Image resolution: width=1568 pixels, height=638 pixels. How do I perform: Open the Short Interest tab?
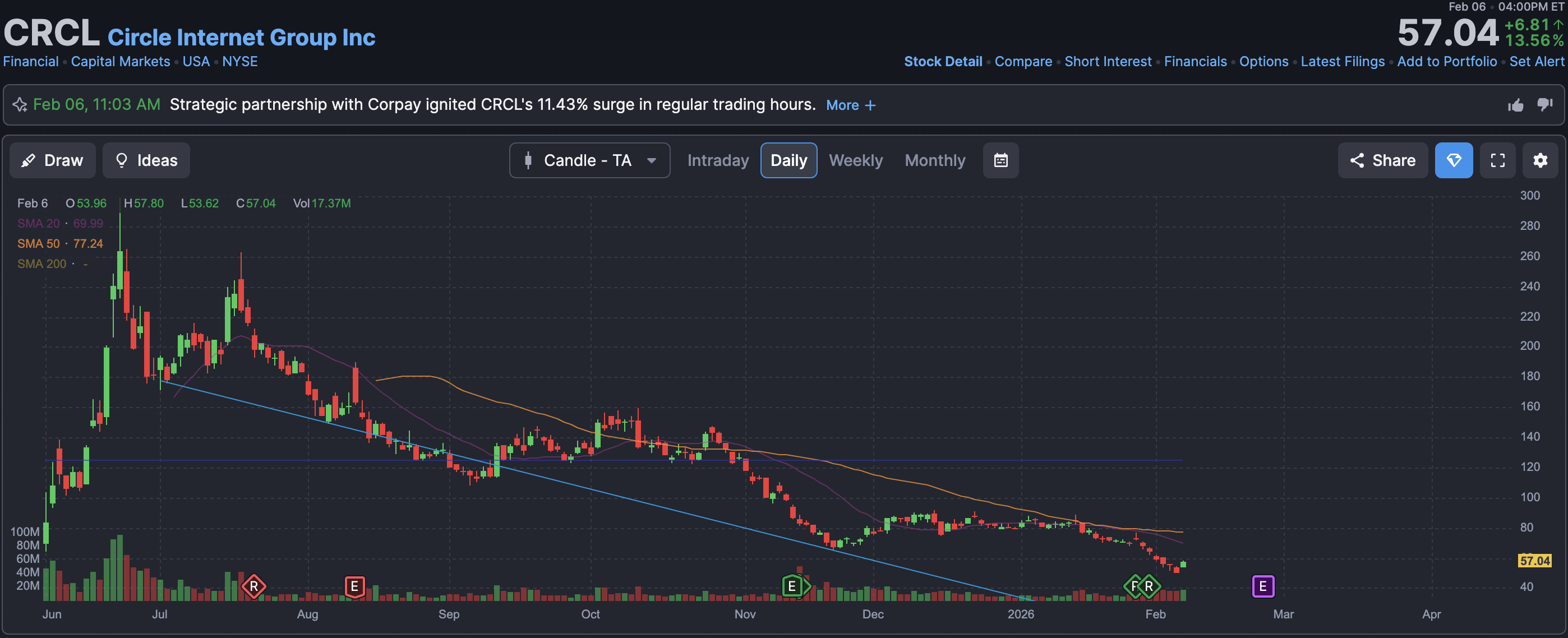point(1107,62)
